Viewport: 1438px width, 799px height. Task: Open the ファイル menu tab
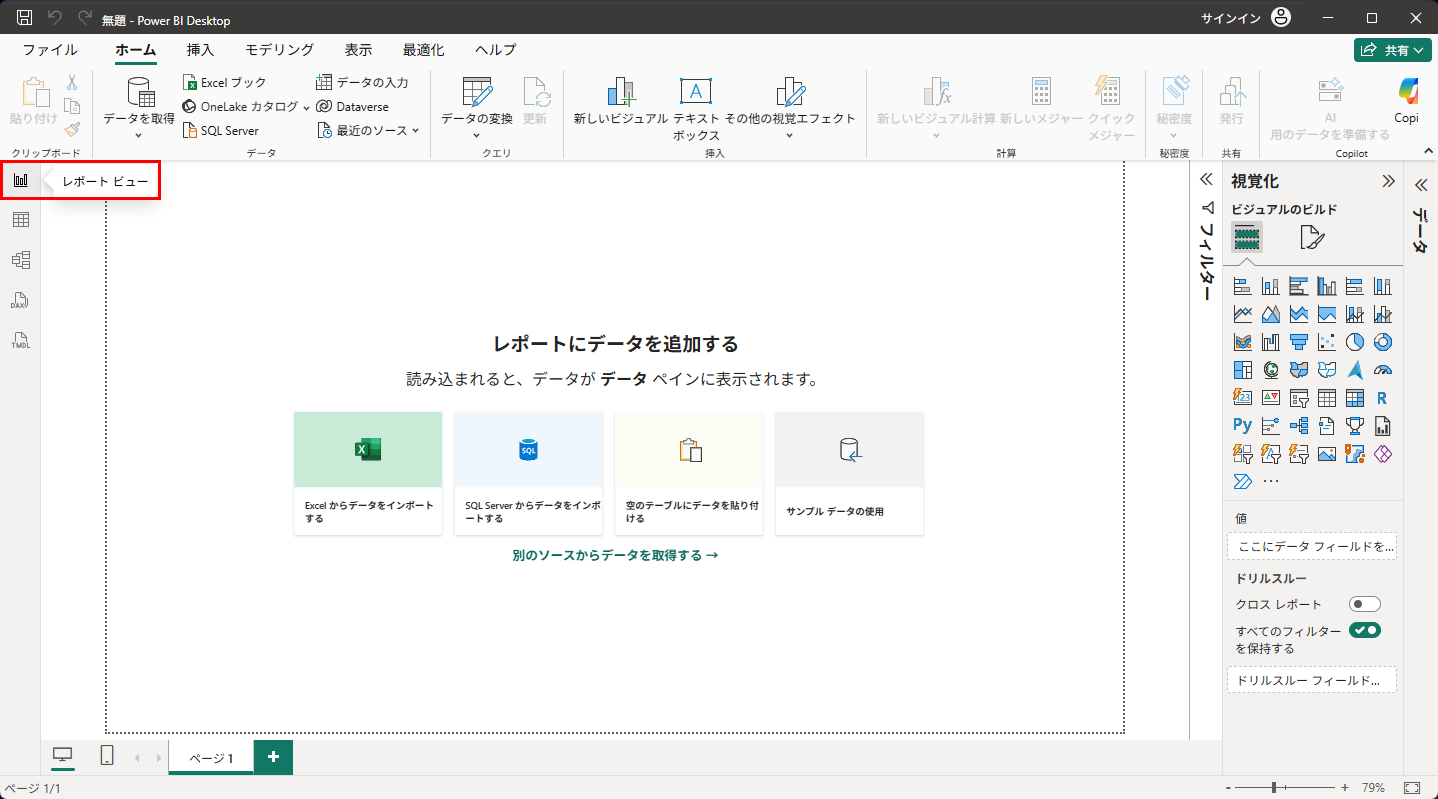tap(50, 50)
